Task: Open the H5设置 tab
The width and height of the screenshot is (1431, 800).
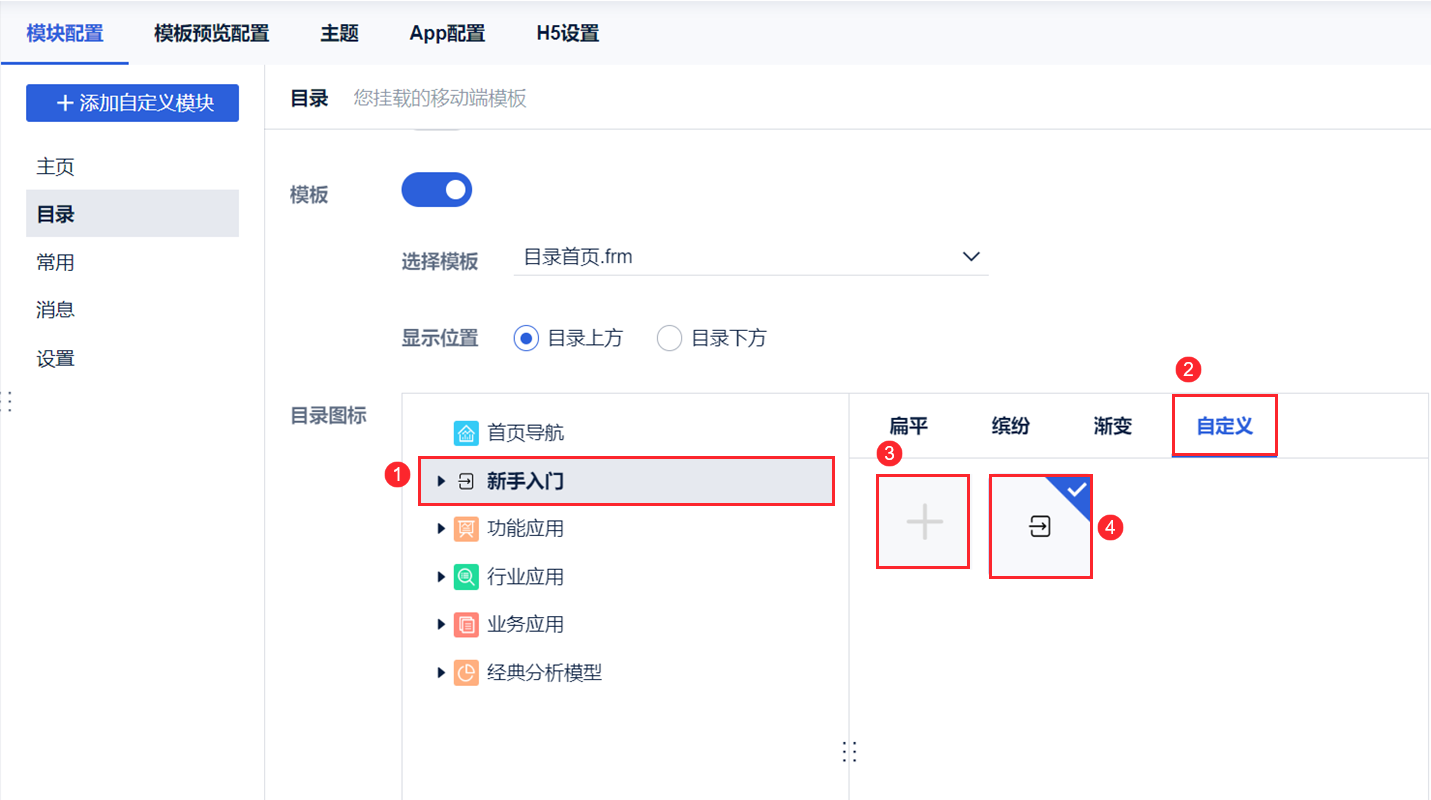Action: [x=566, y=33]
